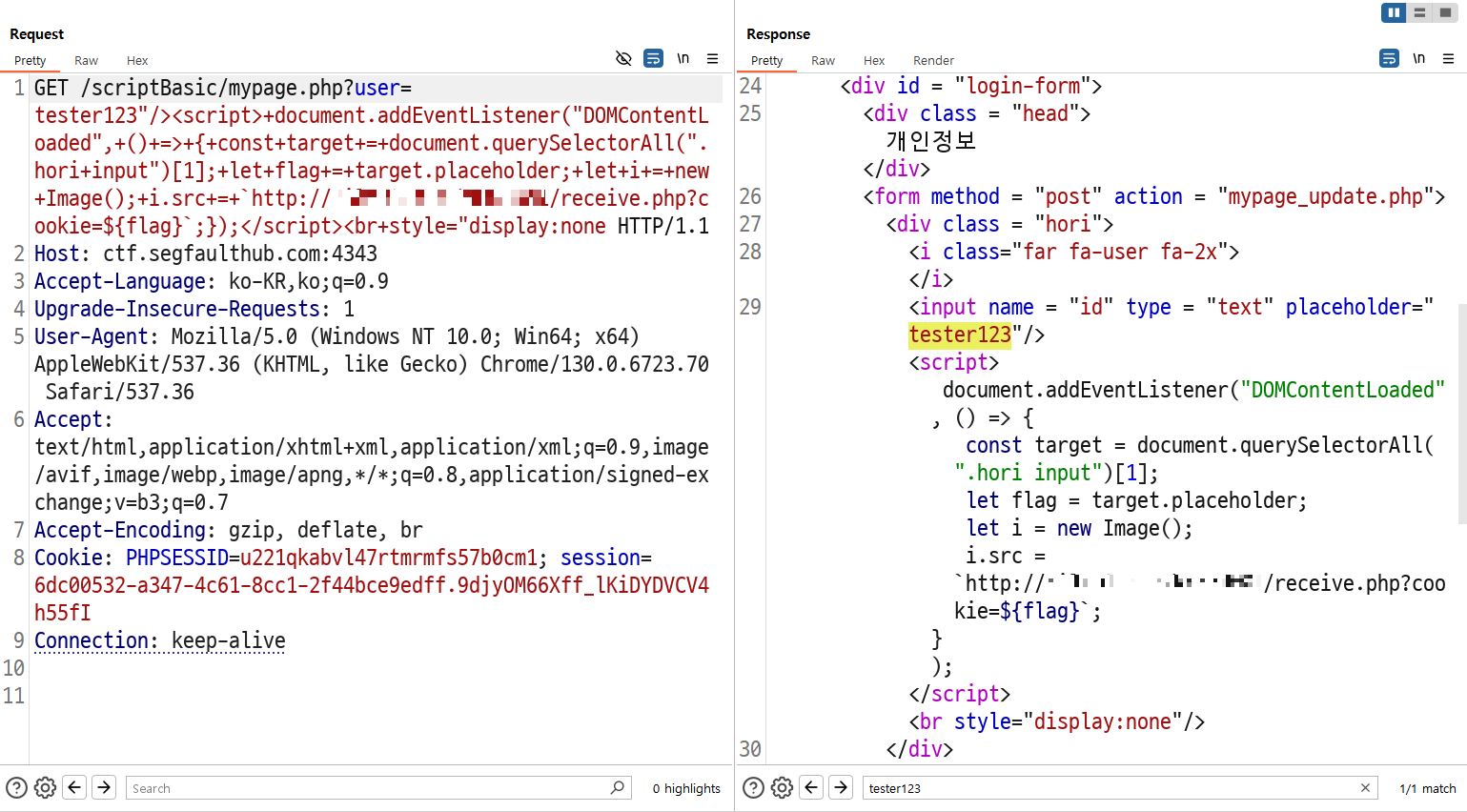Click the Upgrade-Insecure-Requests header
This screenshot has width=1467, height=812.
pyautogui.click(x=194, y=309)
